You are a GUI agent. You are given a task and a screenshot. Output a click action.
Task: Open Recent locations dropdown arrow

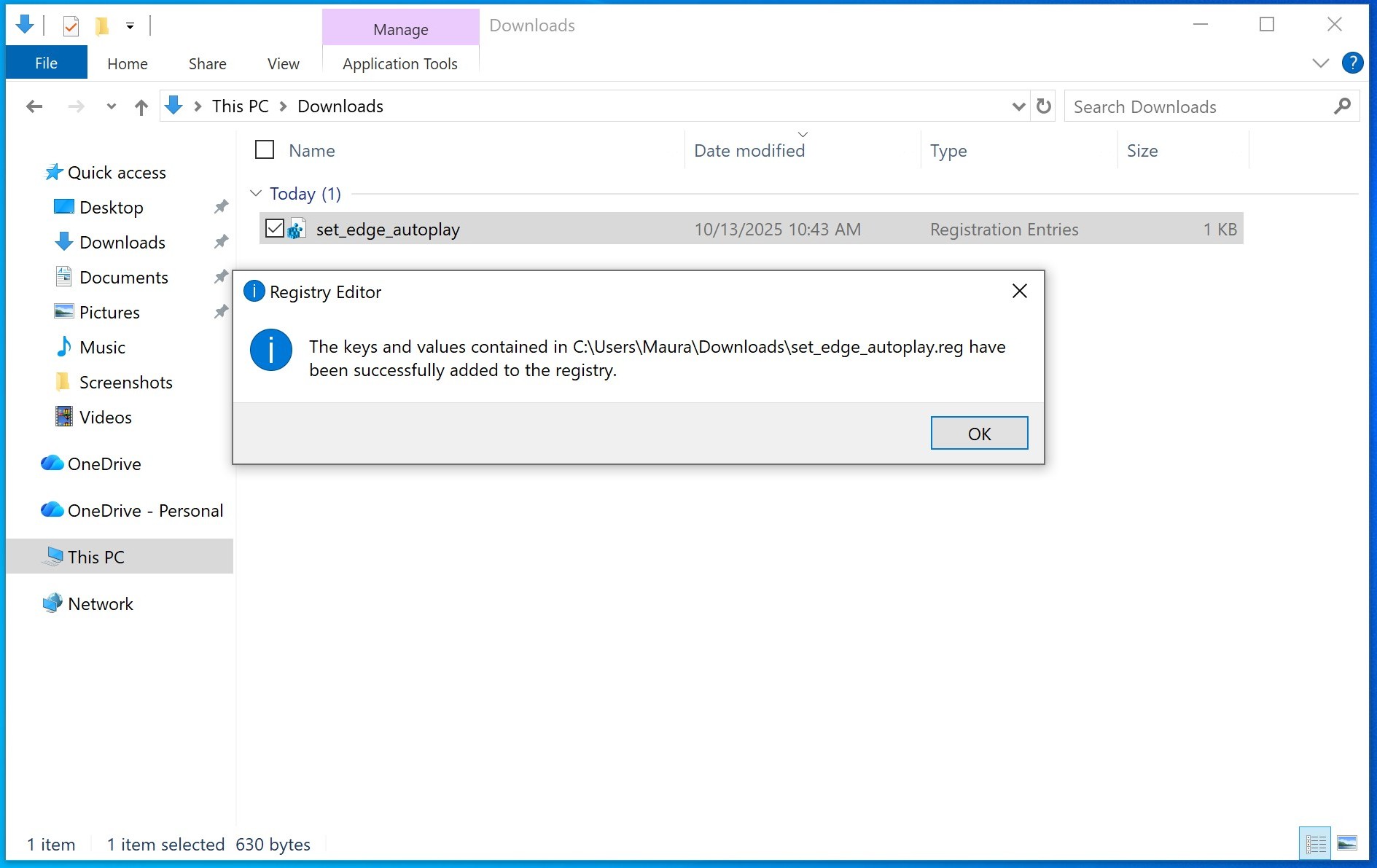111,107
